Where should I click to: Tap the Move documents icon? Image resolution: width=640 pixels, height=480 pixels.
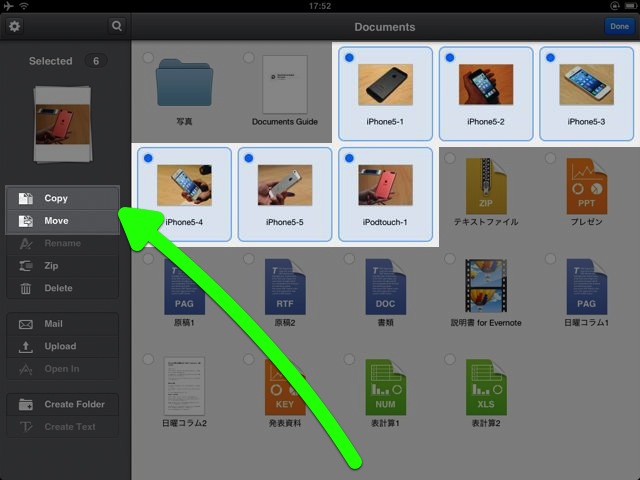pos(26,221)
